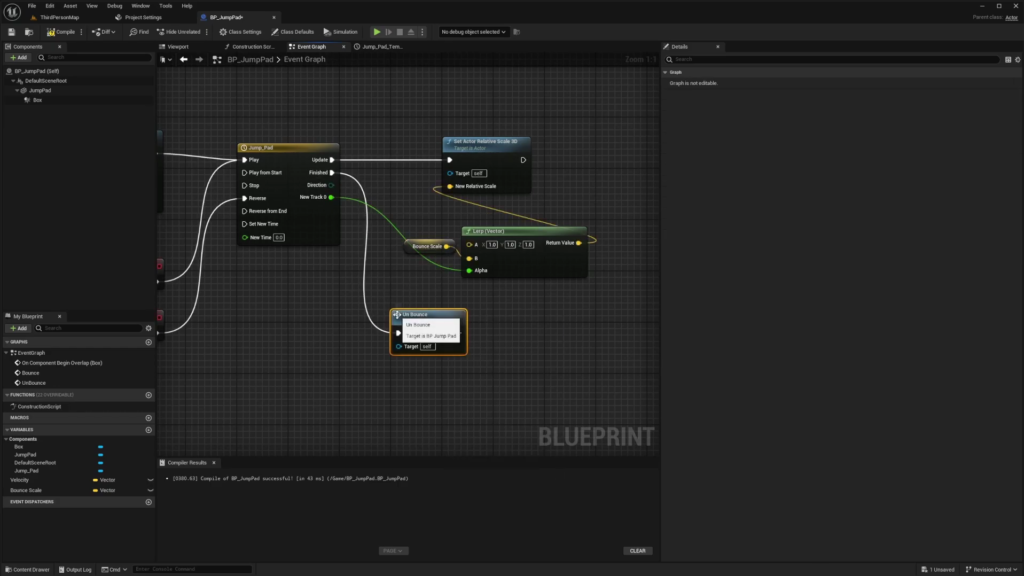This screenshot has height=576, width=1024.
Task: Open Class Settings
Action: 240,31
